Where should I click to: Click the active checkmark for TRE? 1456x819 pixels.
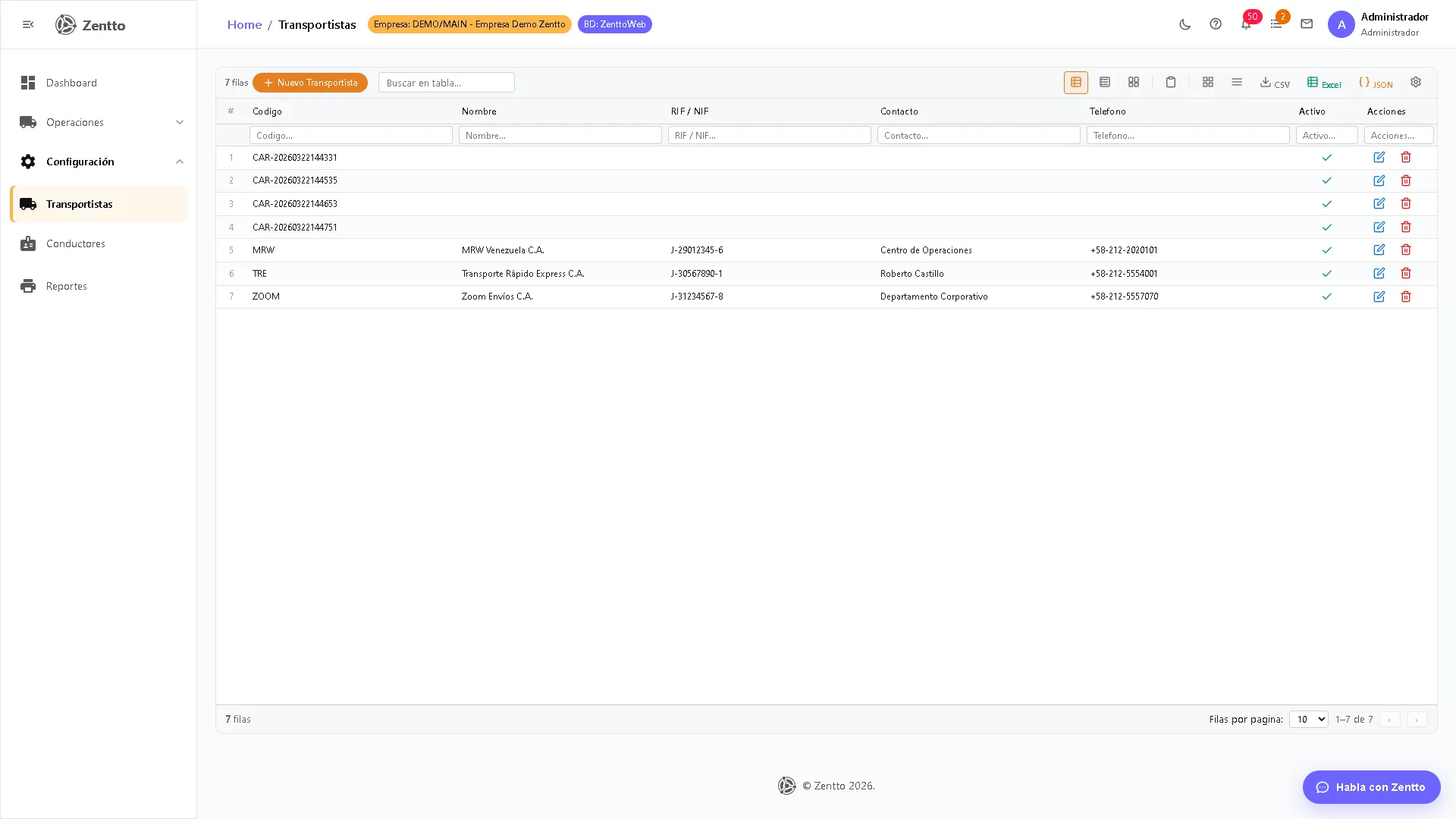point(1327,273)
